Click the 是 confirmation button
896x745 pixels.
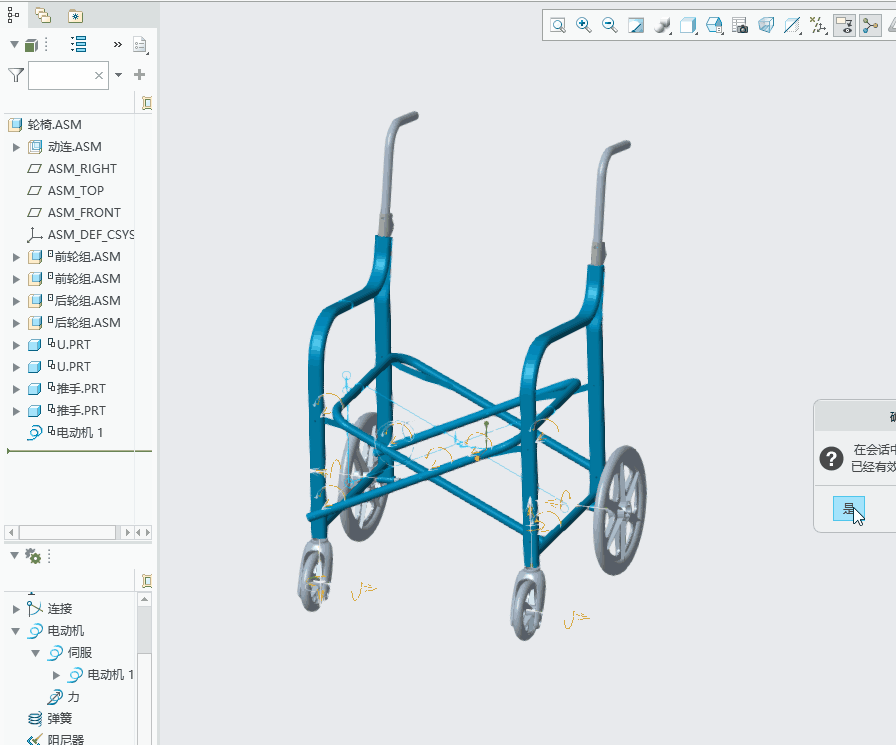click(848, 509)
